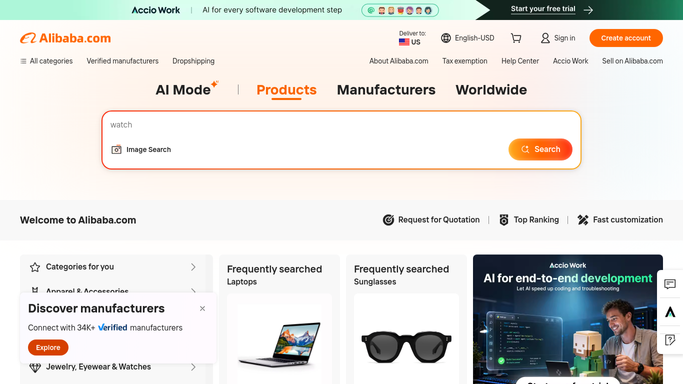Viewport: 683px width, 384px height.
Task: Open Dropshipping menu item
Action: (193, 61)
